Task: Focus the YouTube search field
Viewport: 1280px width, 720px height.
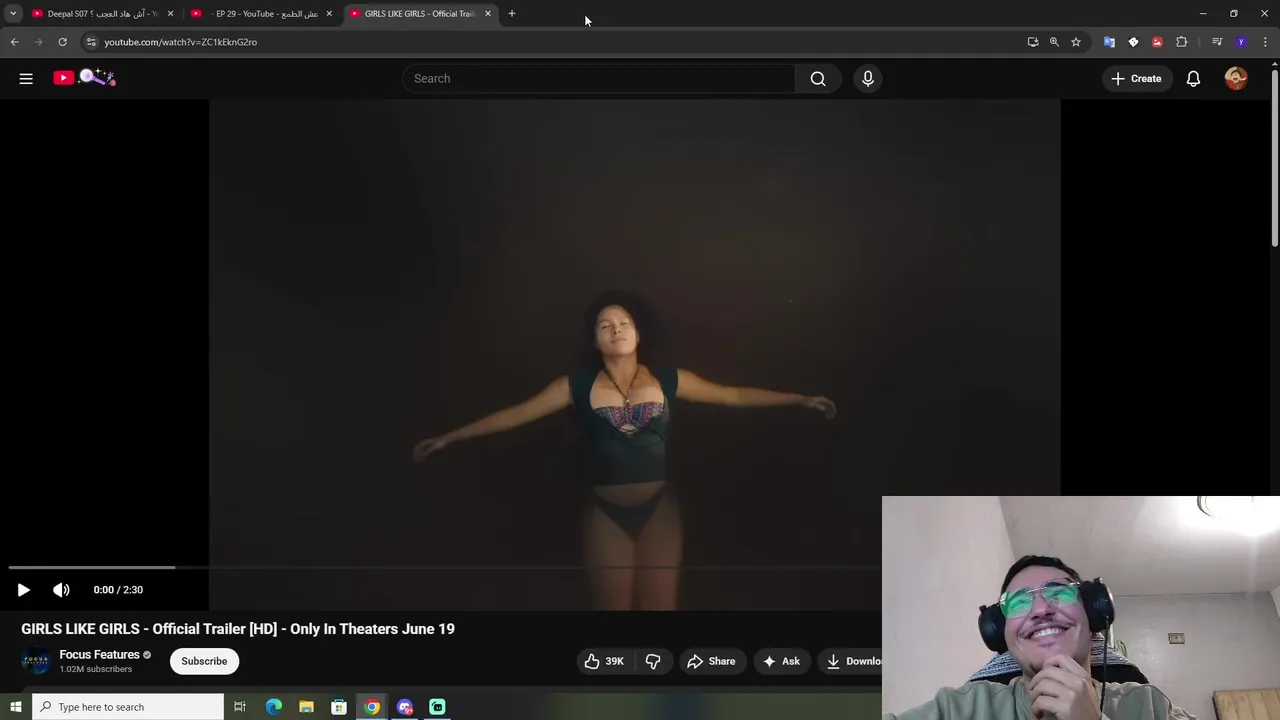Action: pos(598,78)
